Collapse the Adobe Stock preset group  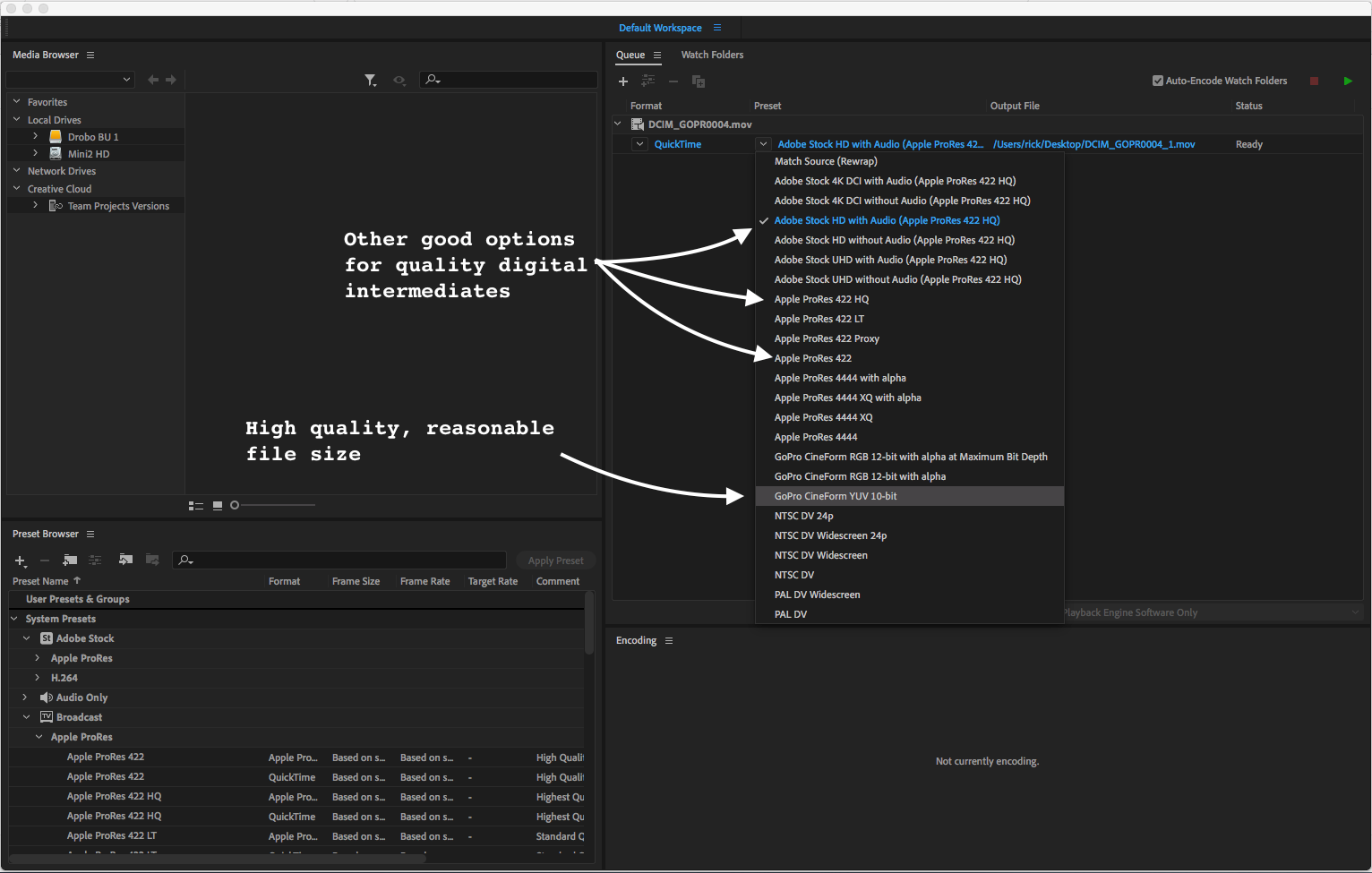point(26,638)
